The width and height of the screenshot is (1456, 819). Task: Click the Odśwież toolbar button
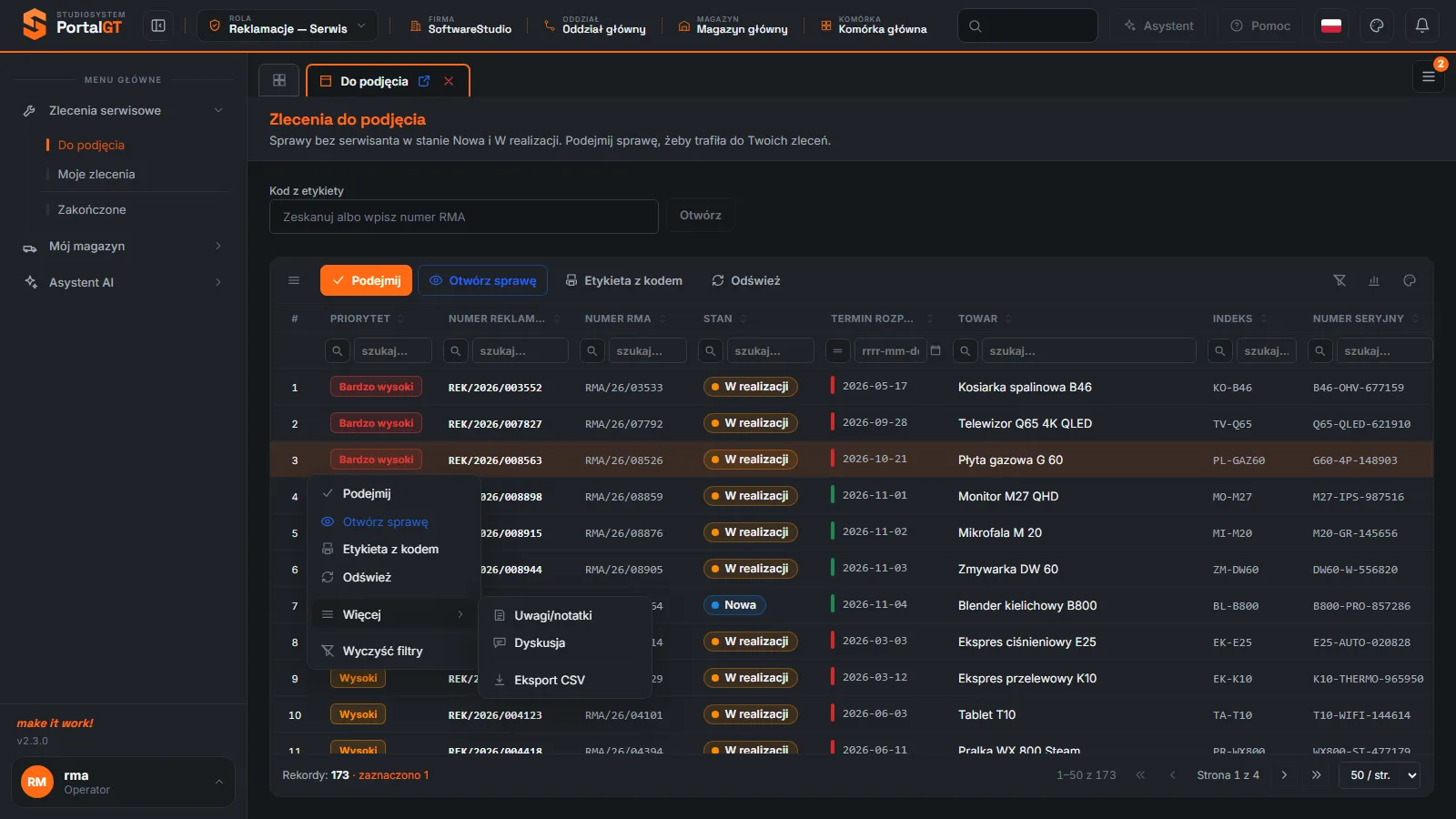pyautogui.click(x=745, y=280)
